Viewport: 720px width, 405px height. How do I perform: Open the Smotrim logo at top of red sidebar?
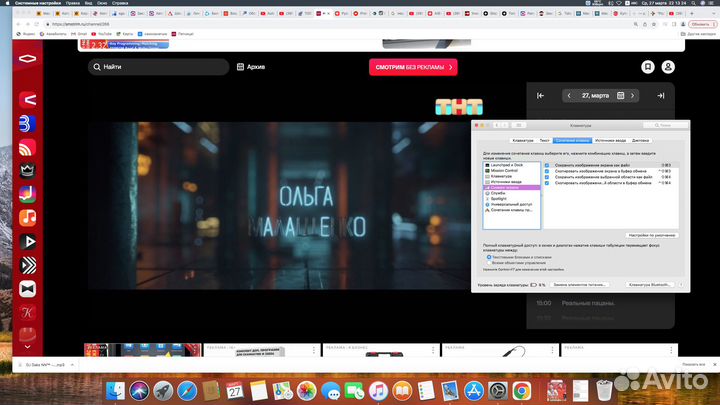click(x=28, y=58)
